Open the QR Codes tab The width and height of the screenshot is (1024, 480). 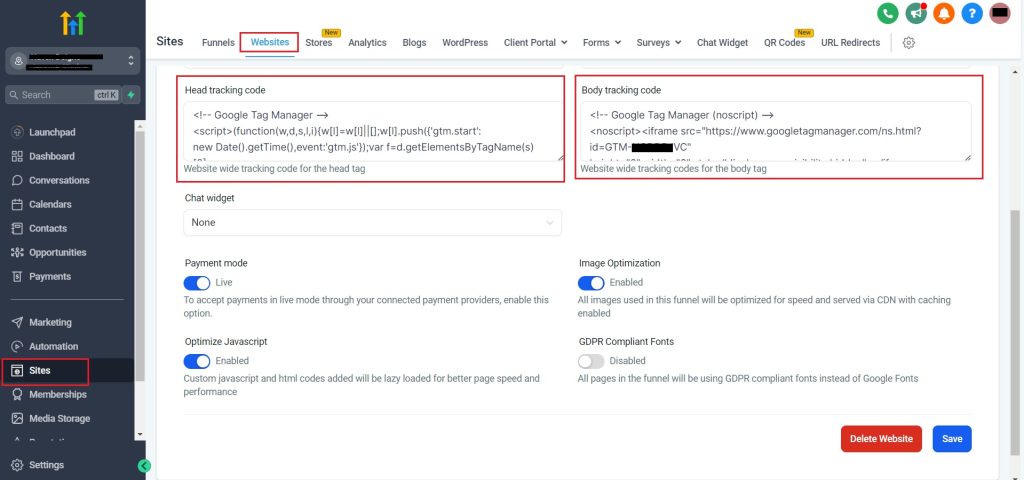pos(784,42)
